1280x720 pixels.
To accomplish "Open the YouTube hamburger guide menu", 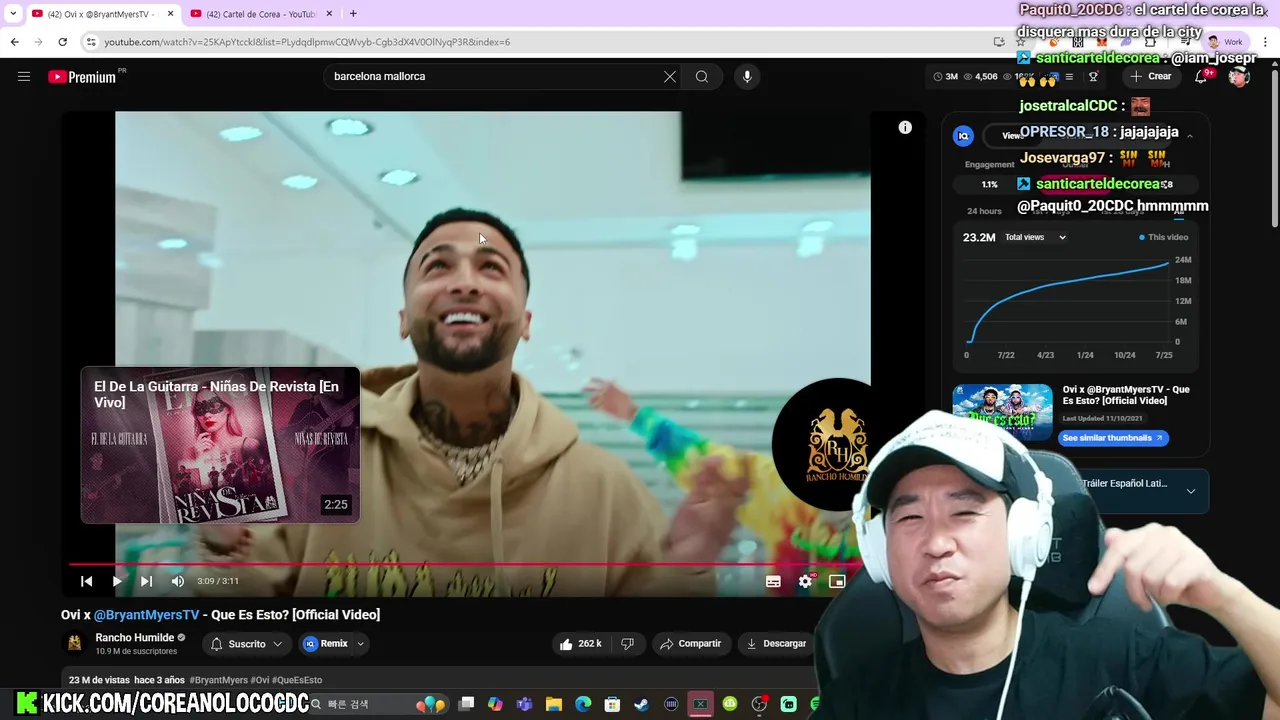I will pyautogui.click(x=24, y=76).
